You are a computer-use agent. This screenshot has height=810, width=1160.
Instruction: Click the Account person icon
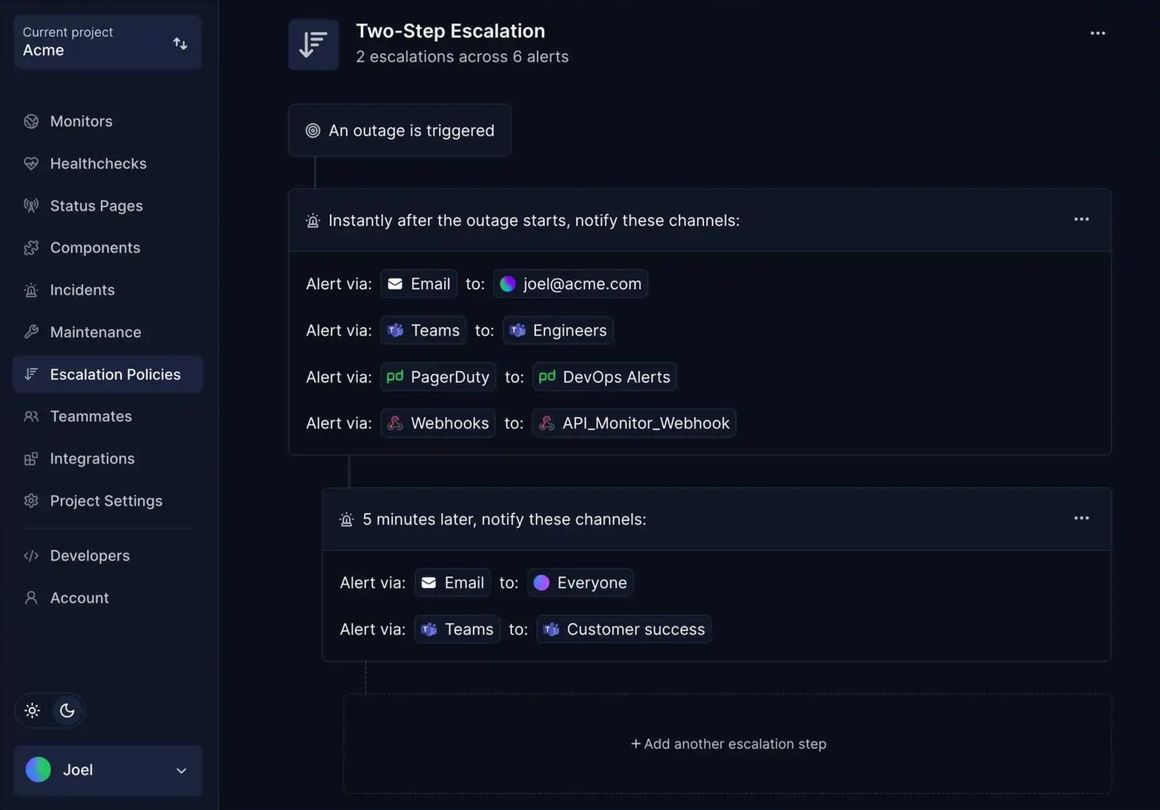31,598
